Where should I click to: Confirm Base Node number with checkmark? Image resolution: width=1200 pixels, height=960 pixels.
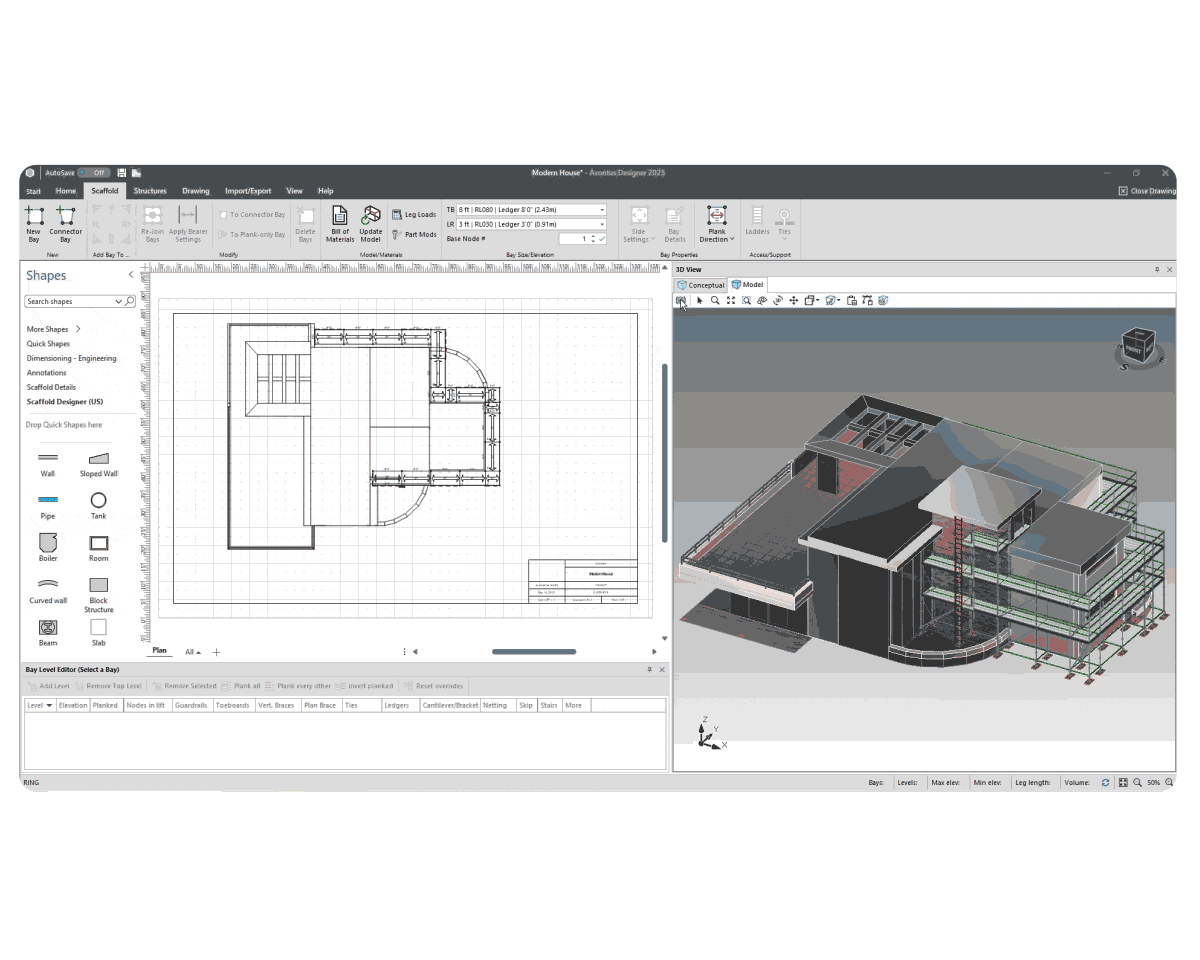pos(602,239)
